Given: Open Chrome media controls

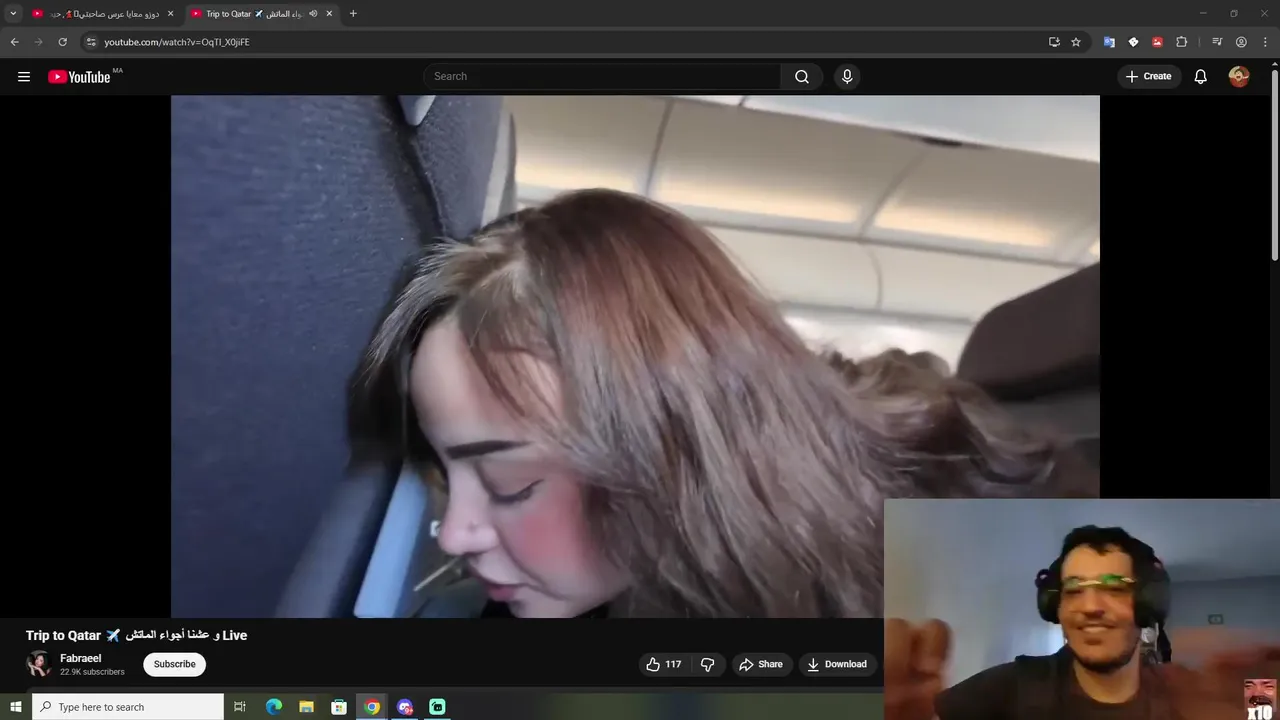Looking at the screenshot, I should (1217, 42).
